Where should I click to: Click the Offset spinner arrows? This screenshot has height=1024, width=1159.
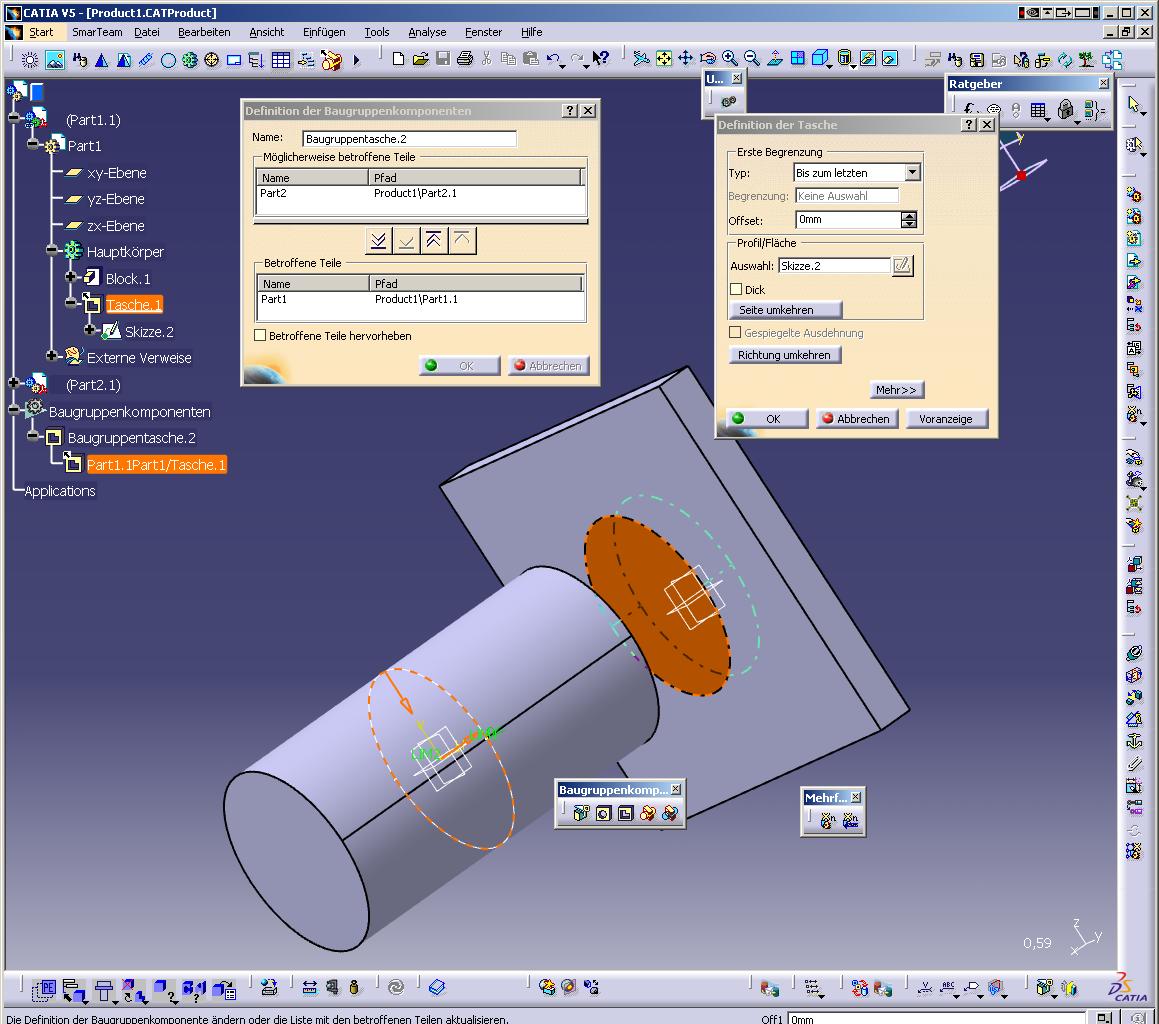(909, 220)
